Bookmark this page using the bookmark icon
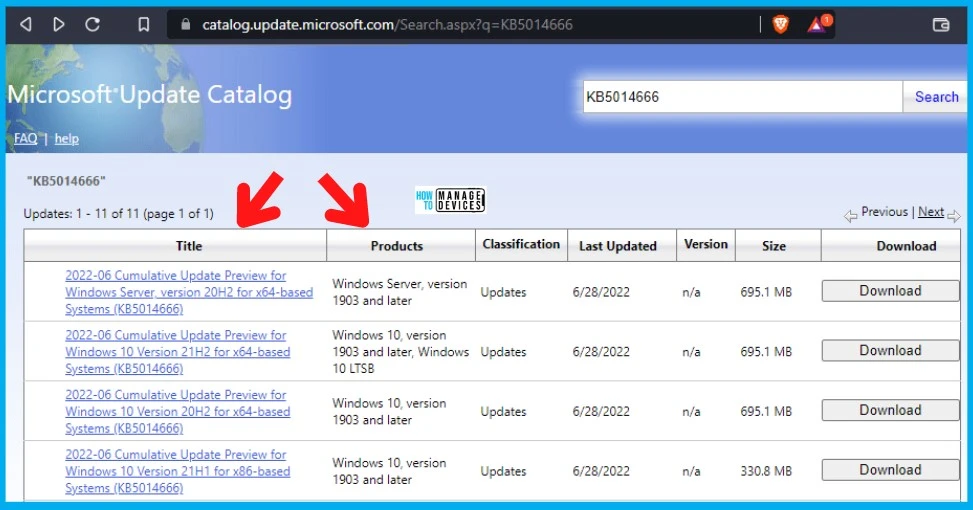973x510 pixels. pyautogui.click(x=143, y=24)
